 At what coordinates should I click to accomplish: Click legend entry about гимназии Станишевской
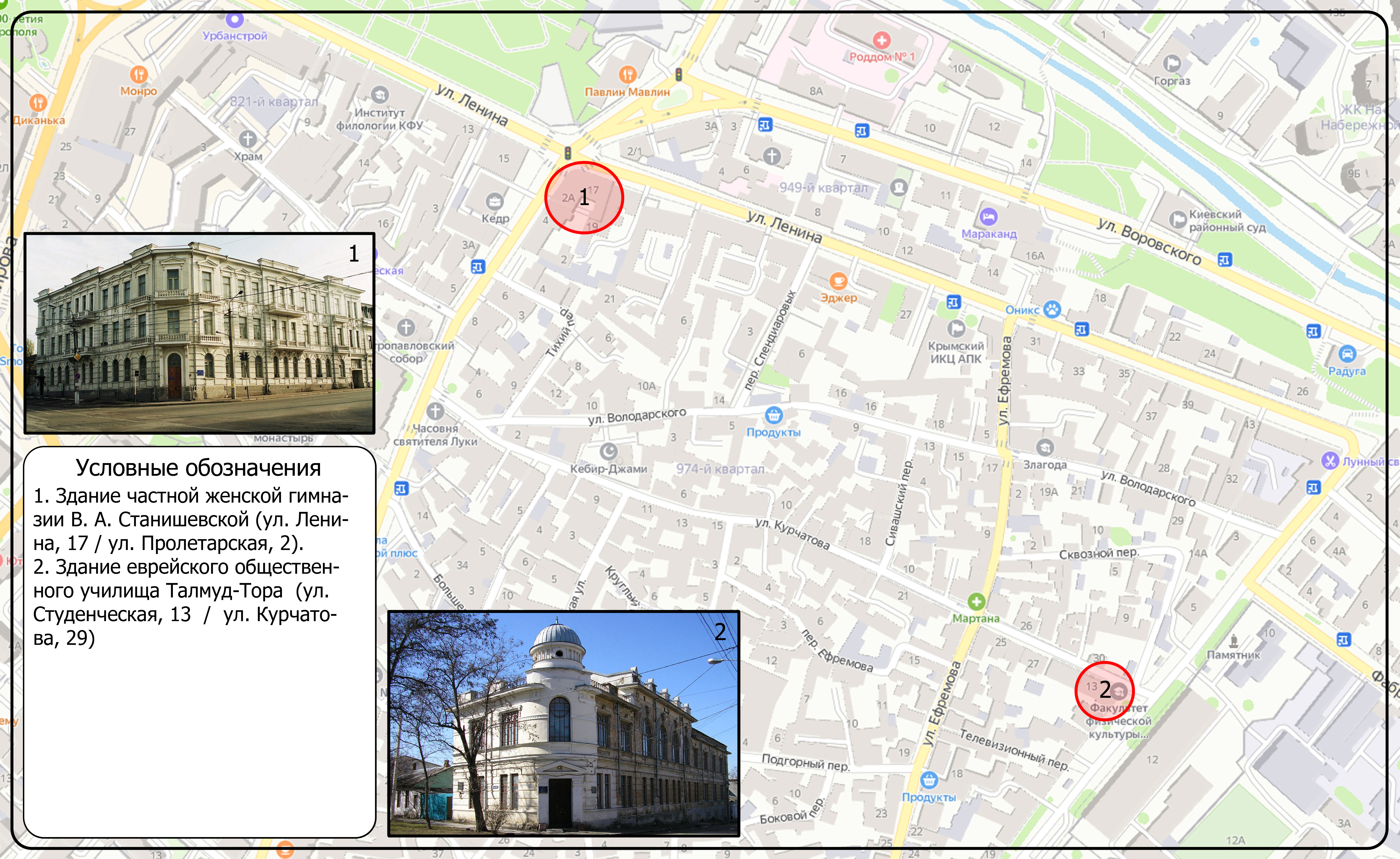point(191,519)
